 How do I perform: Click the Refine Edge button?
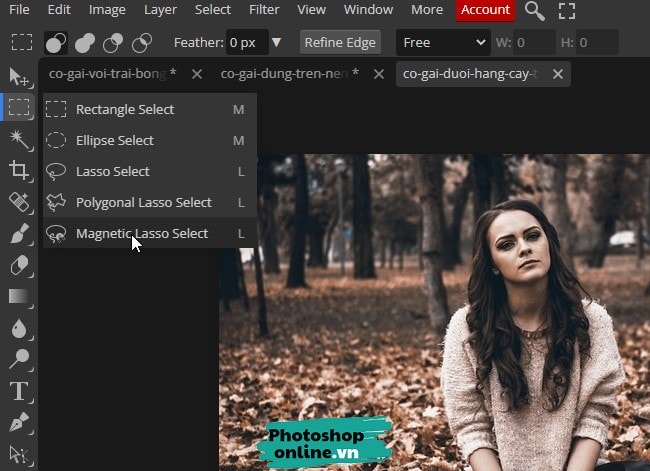(x=340, y=43)
